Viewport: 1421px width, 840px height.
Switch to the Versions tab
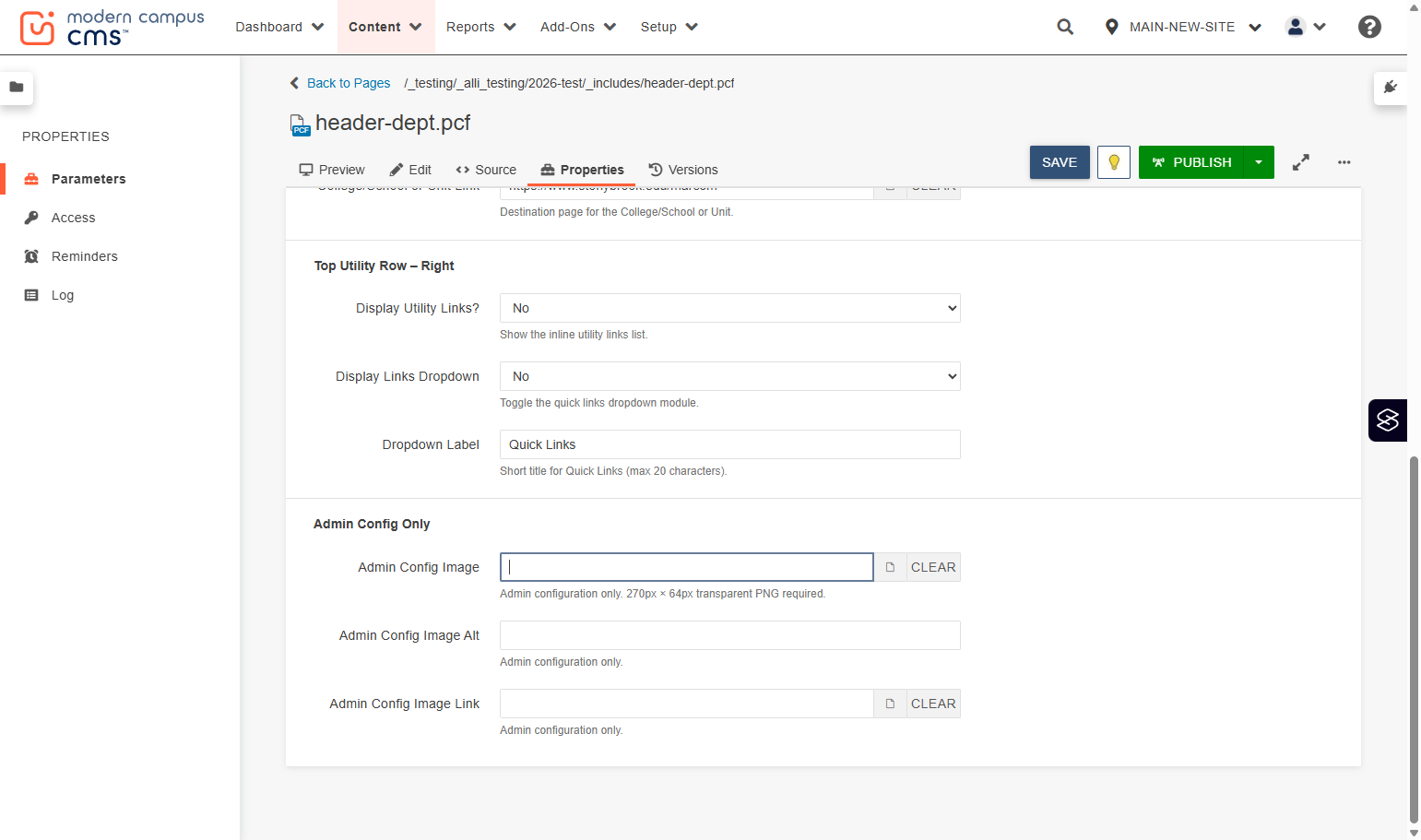683,170
